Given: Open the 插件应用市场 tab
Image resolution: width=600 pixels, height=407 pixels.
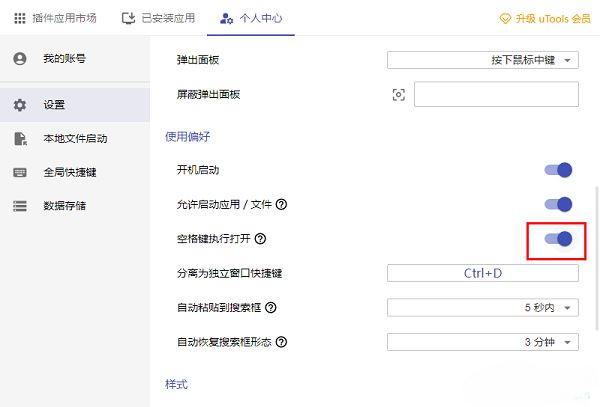Looking at the screenshot, I should pos(55,18).
